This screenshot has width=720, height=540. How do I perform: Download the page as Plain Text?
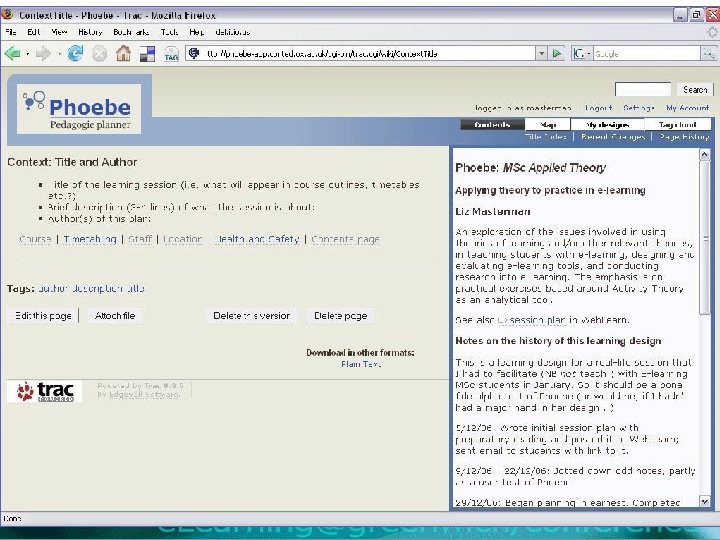point(361,364)
